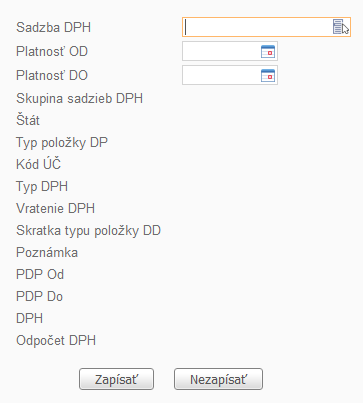The height and width of the screenshot is (403, 363).
Task: Select the Sadzba DPH field label
Action: point(54,27)
